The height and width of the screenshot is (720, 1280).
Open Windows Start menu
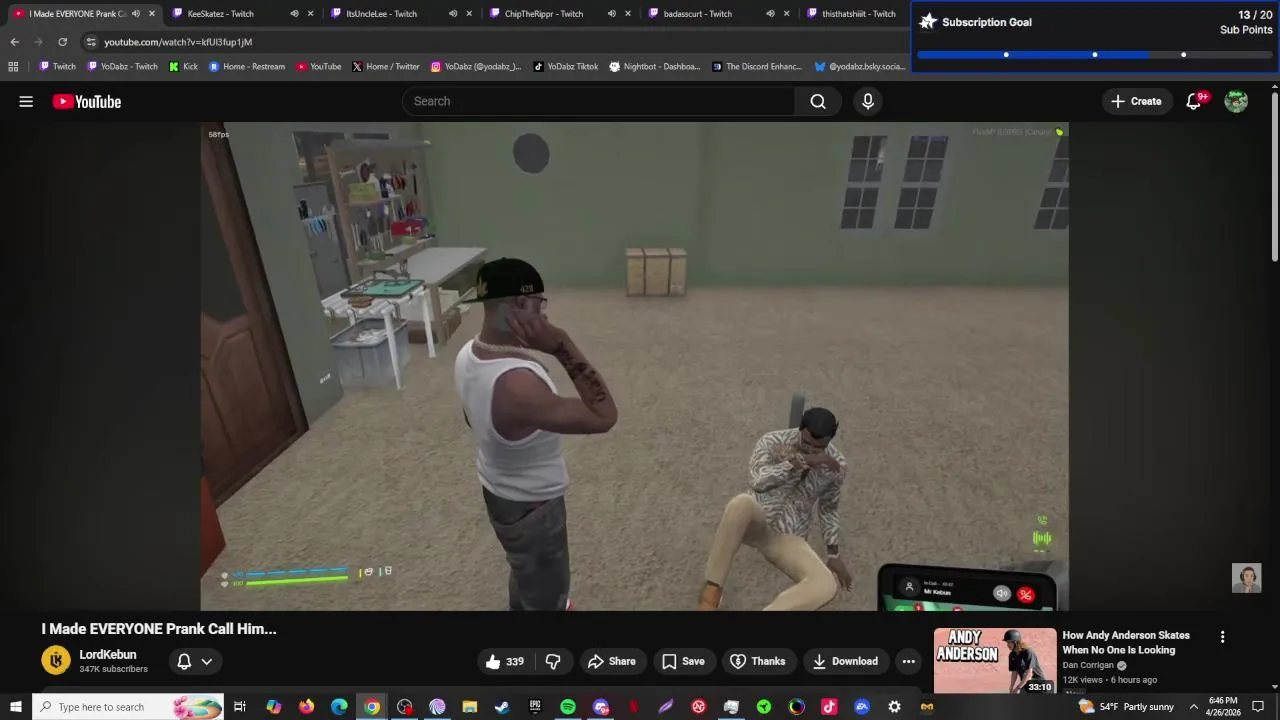[x=15, y=707]
